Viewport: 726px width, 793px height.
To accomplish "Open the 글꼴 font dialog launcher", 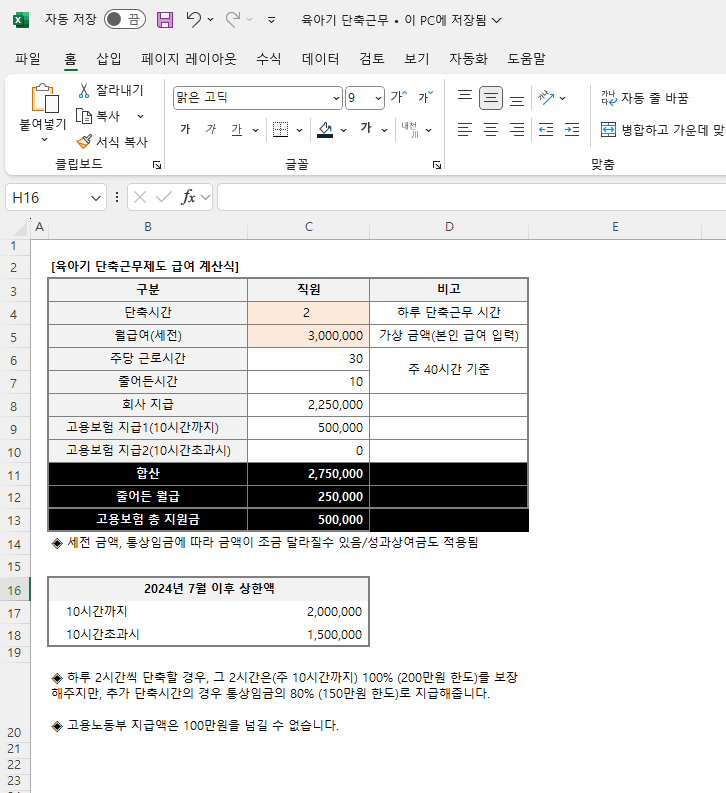I will pos(437,165).
